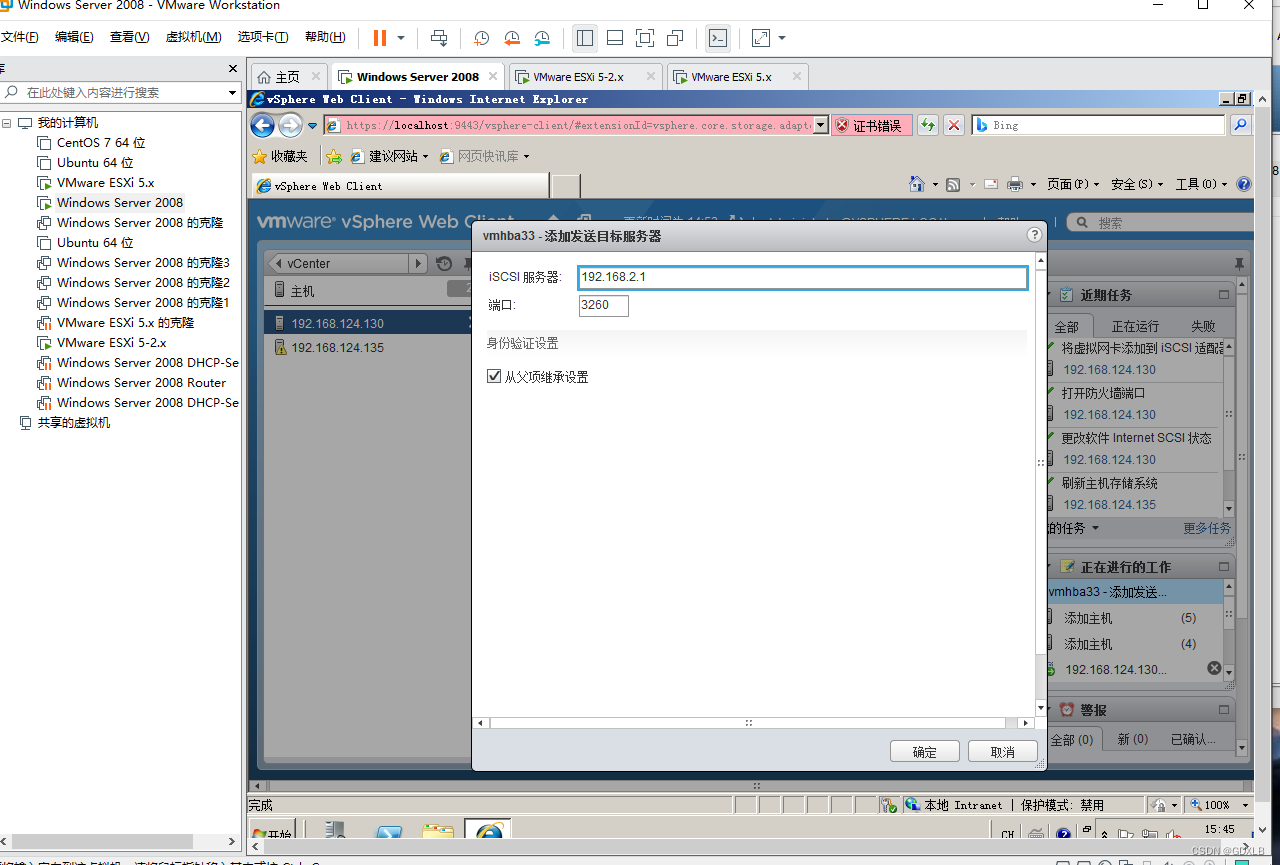Revert virtual machine to its previous snapshot
This screenshot has width=1280, height=865.
[x=512, y=38]
